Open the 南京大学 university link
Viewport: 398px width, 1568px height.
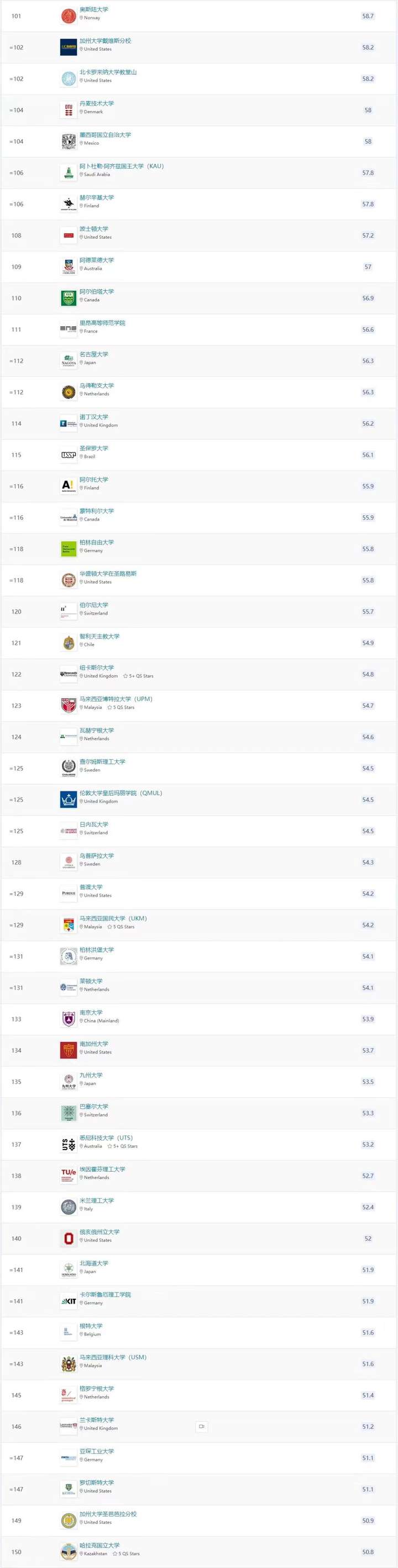point(91,1012)
